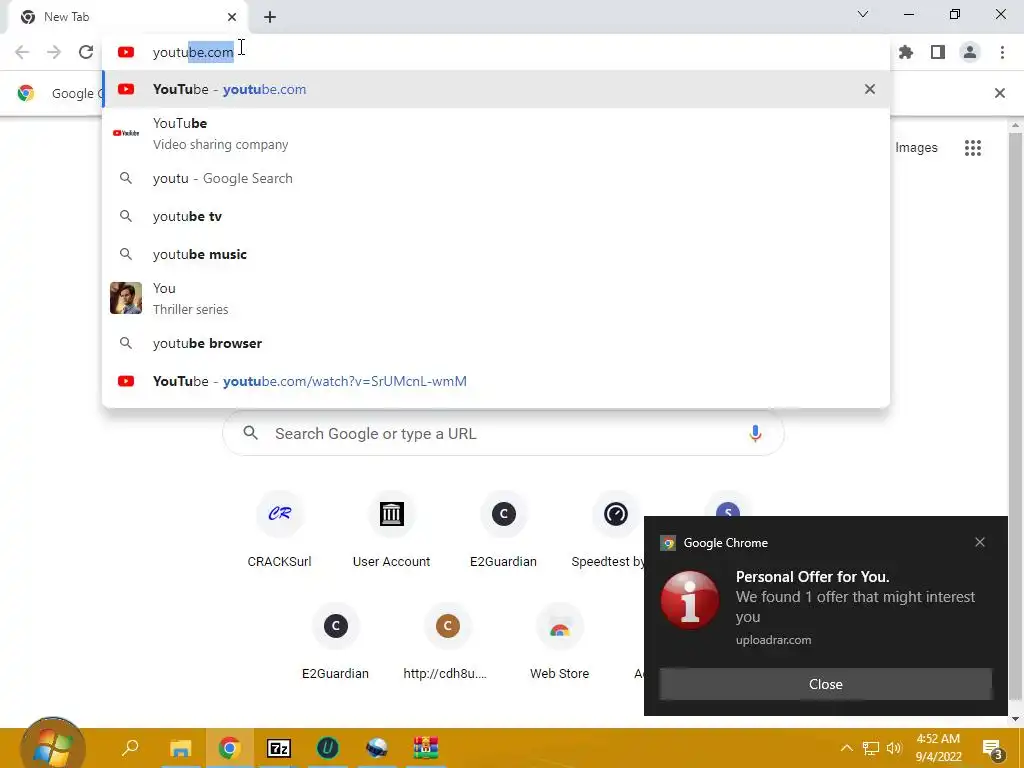
Task: Remove the youtube.com suggestion with X
Action: click(x=870, y=89)
